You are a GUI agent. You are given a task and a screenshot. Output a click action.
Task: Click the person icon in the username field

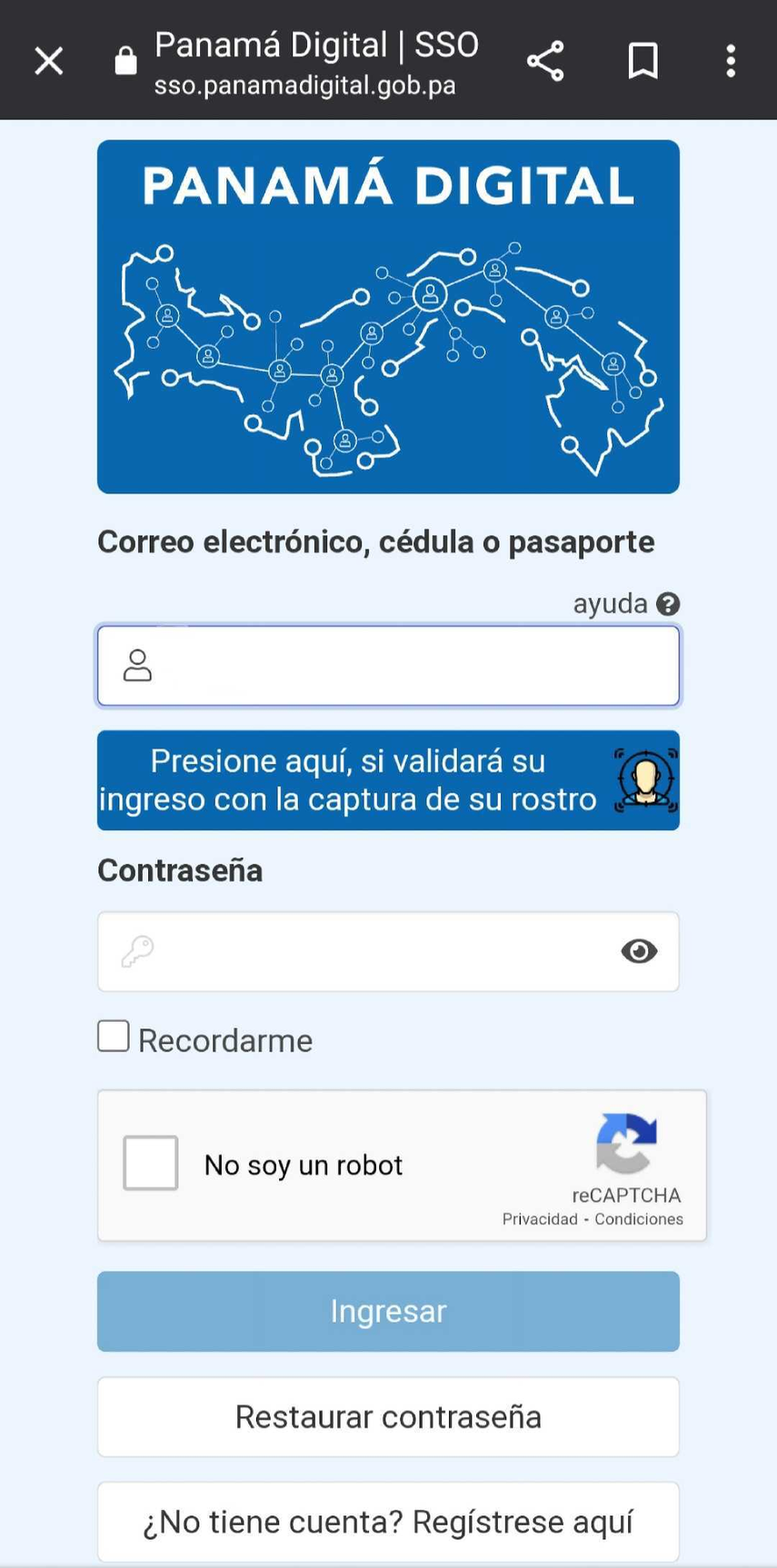(136, 665)
